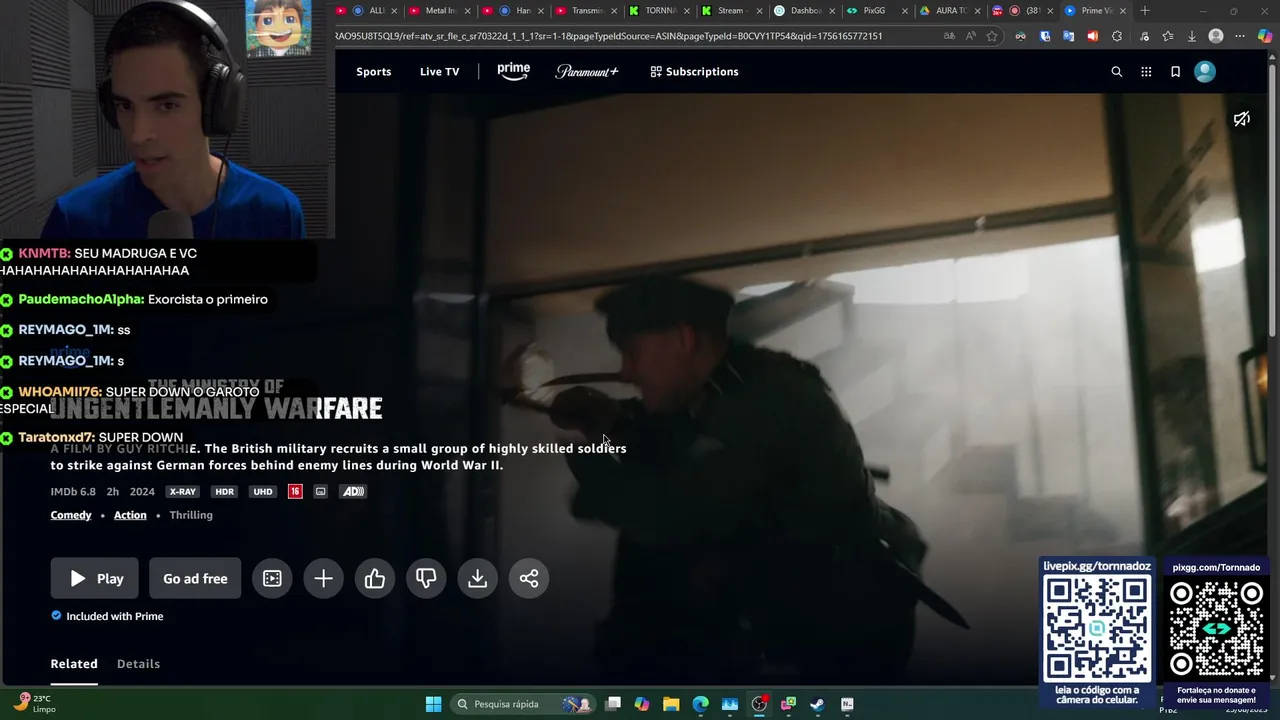
Task: Share the movie using share icon
Action: click(529, 578)
